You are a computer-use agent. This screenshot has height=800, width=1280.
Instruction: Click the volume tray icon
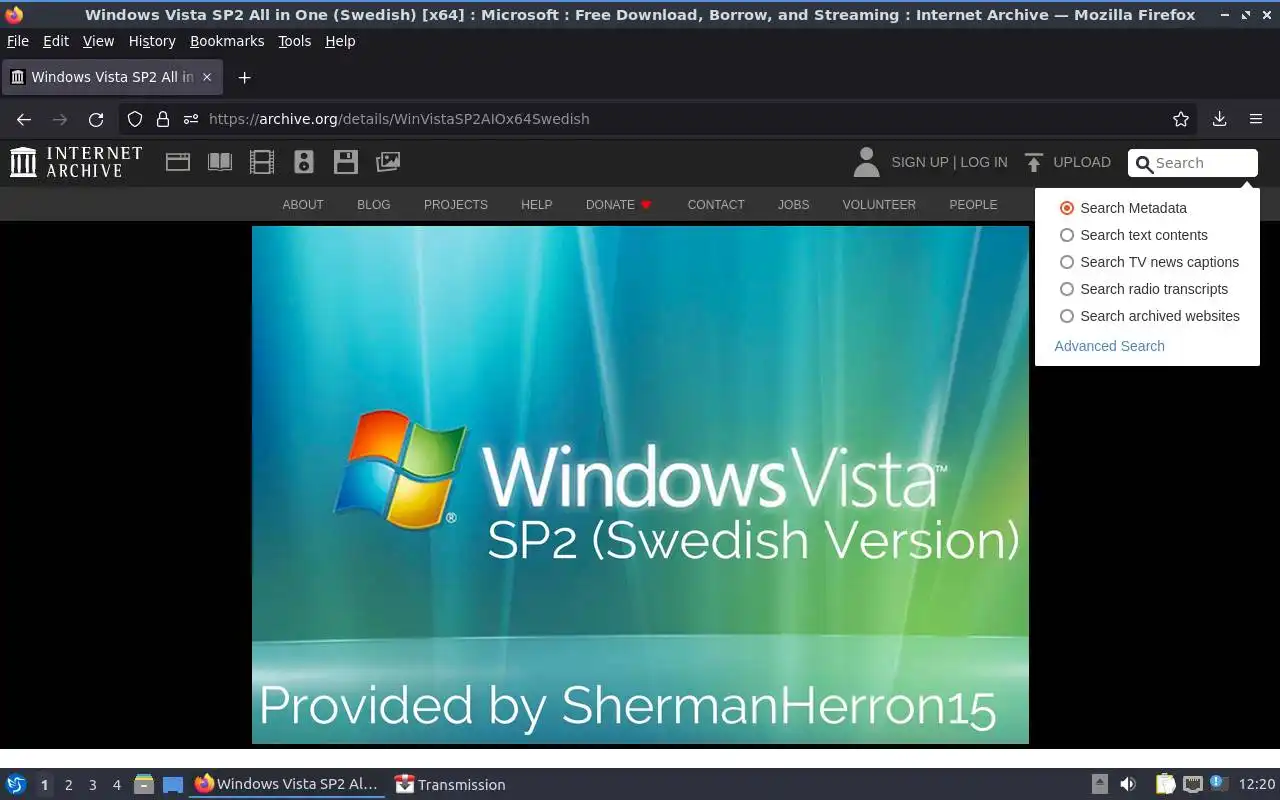1128,784
